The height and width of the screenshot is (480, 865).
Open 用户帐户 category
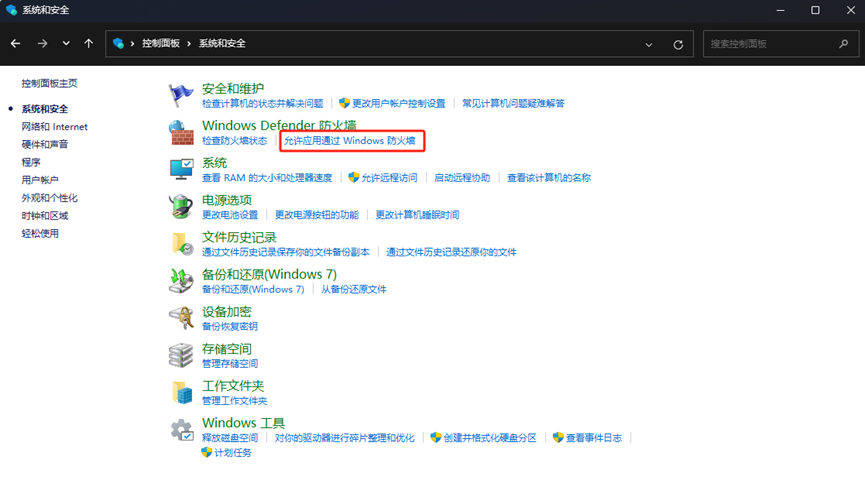(x=40, y=180)
